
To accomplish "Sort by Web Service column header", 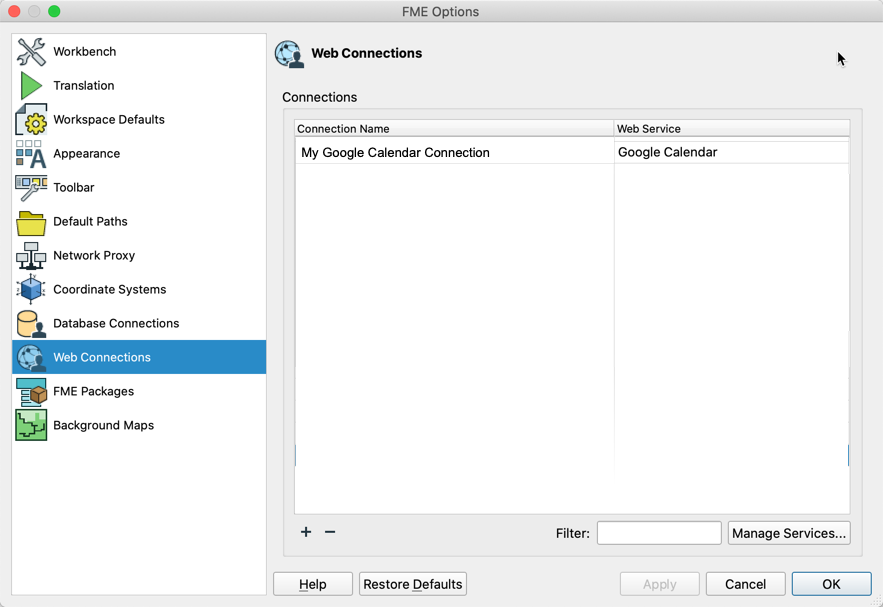I will (x=732, y=129).
